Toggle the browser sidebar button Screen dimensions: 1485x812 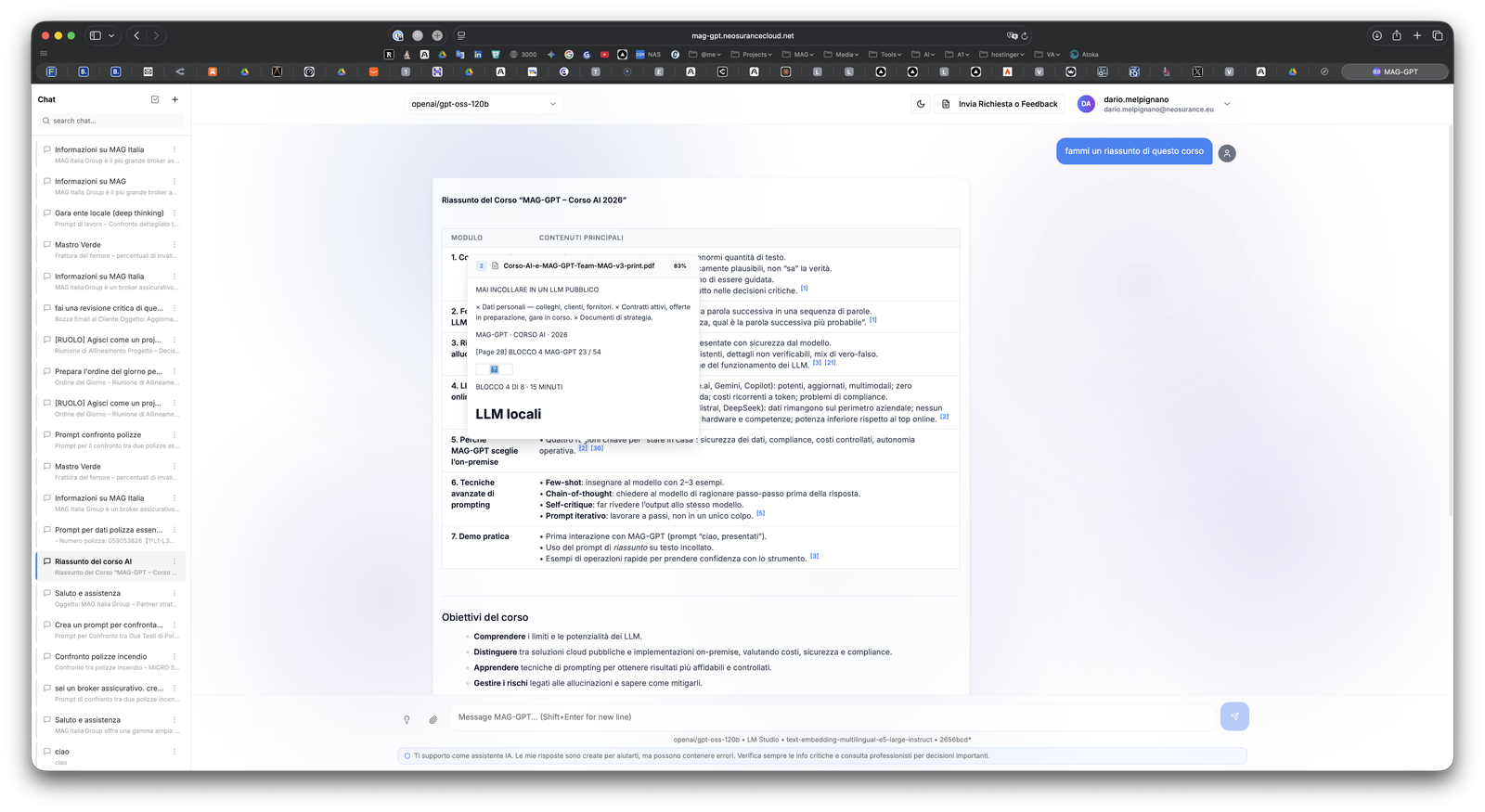[x=95, y=35]
